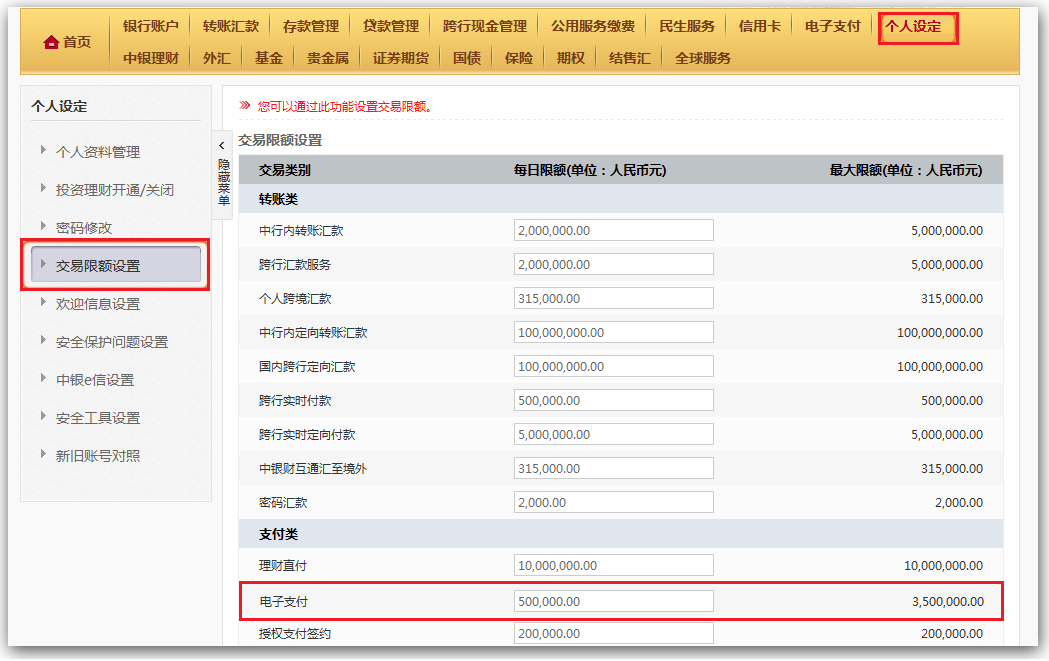This screenshot has width=1049, height=661.
Task: Switch to the 转账汇款 menu tab
Action: point(230,26)
